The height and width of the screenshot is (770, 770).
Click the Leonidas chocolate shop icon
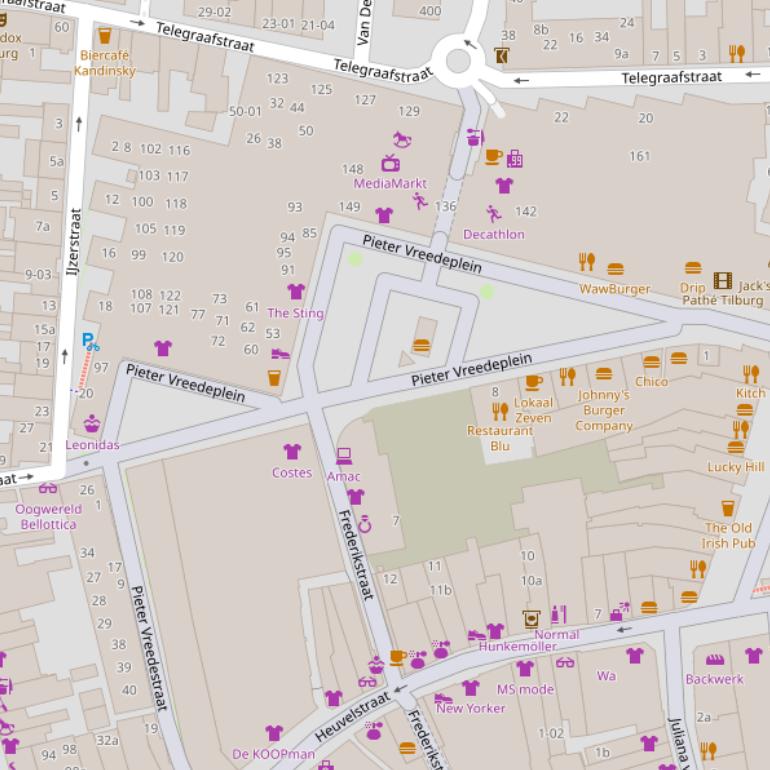tap(92, 424)
